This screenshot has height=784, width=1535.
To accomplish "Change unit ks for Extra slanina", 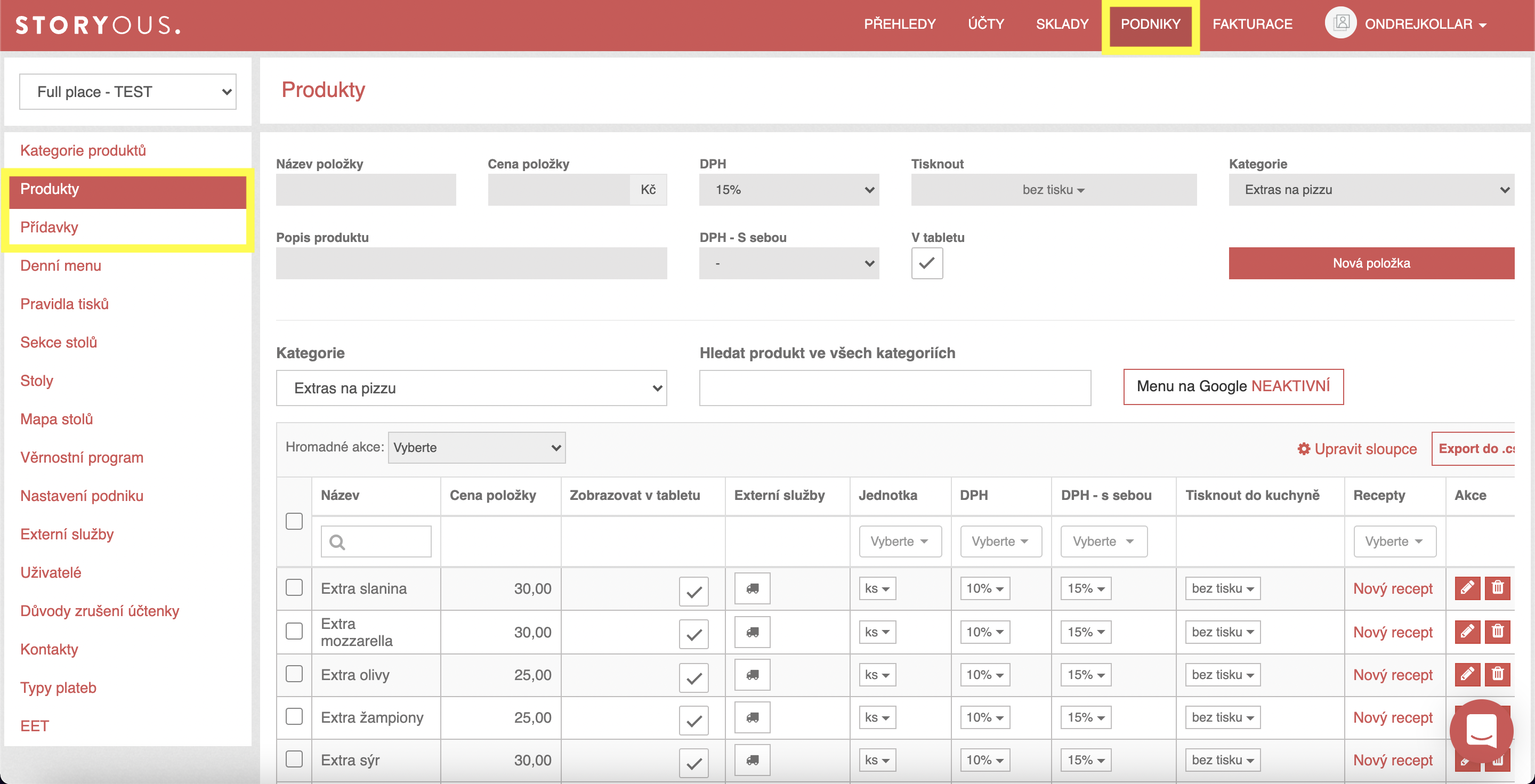I will [x=877, y=588].
